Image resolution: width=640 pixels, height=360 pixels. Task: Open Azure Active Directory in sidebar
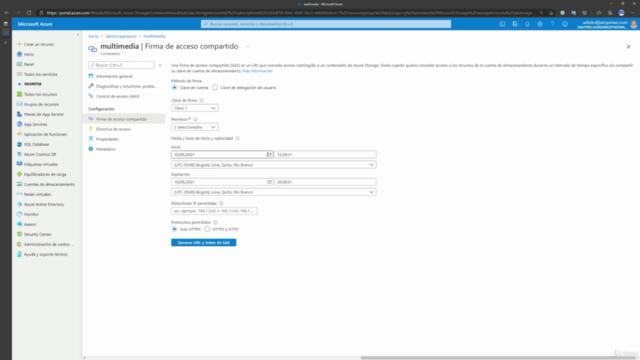45,204
